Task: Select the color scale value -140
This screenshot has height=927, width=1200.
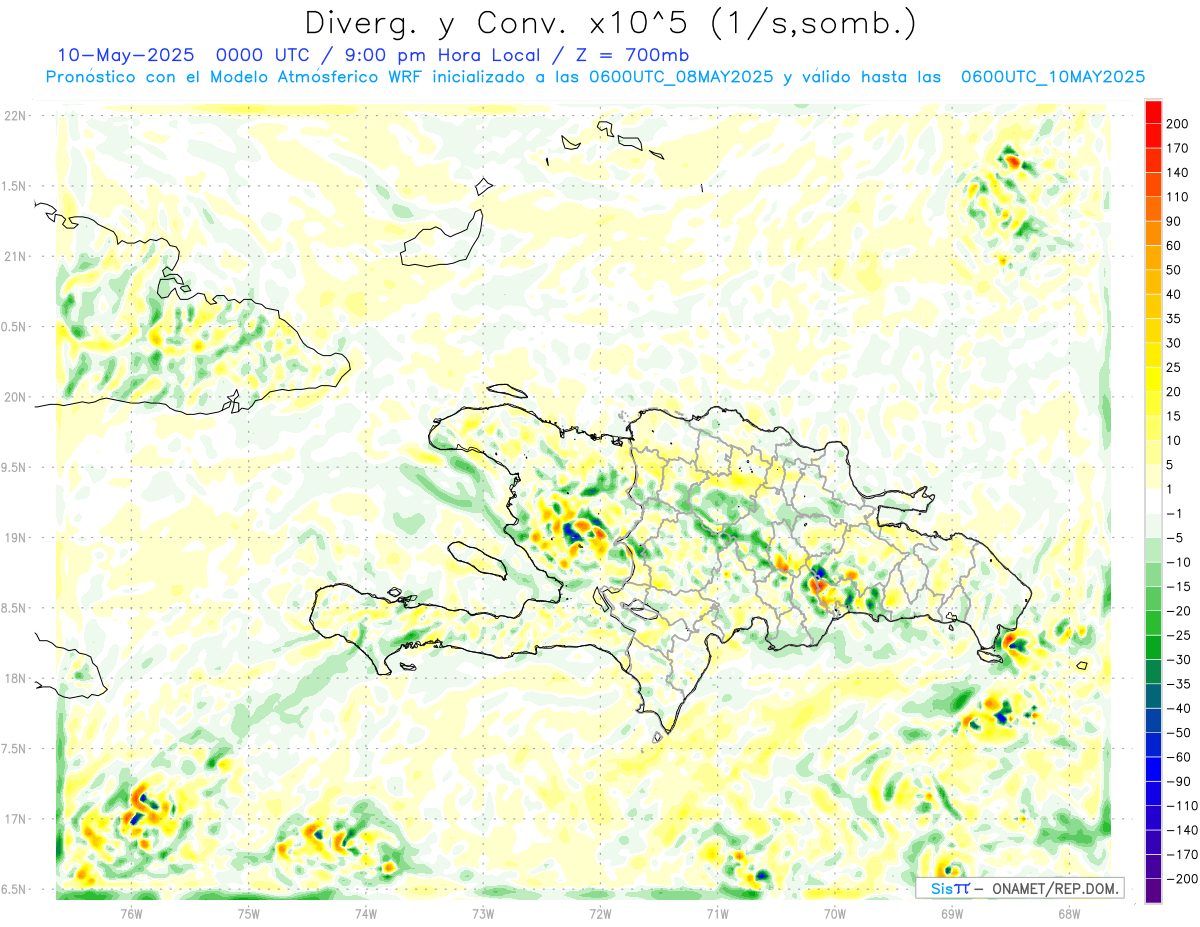Action: [x=1181, y=831]
